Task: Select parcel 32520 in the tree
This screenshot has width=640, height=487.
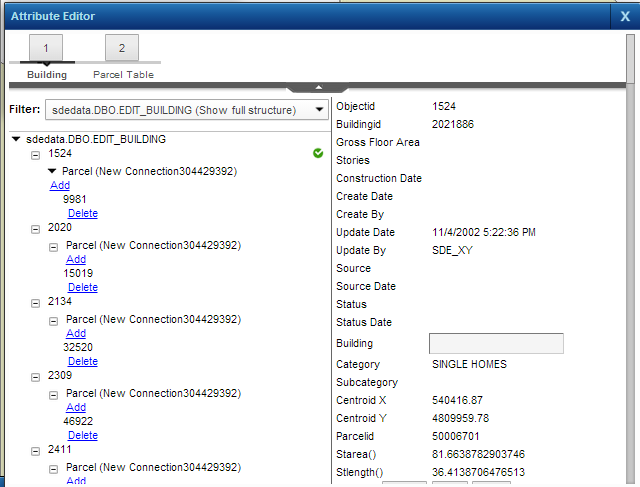Action: (78, 347)
